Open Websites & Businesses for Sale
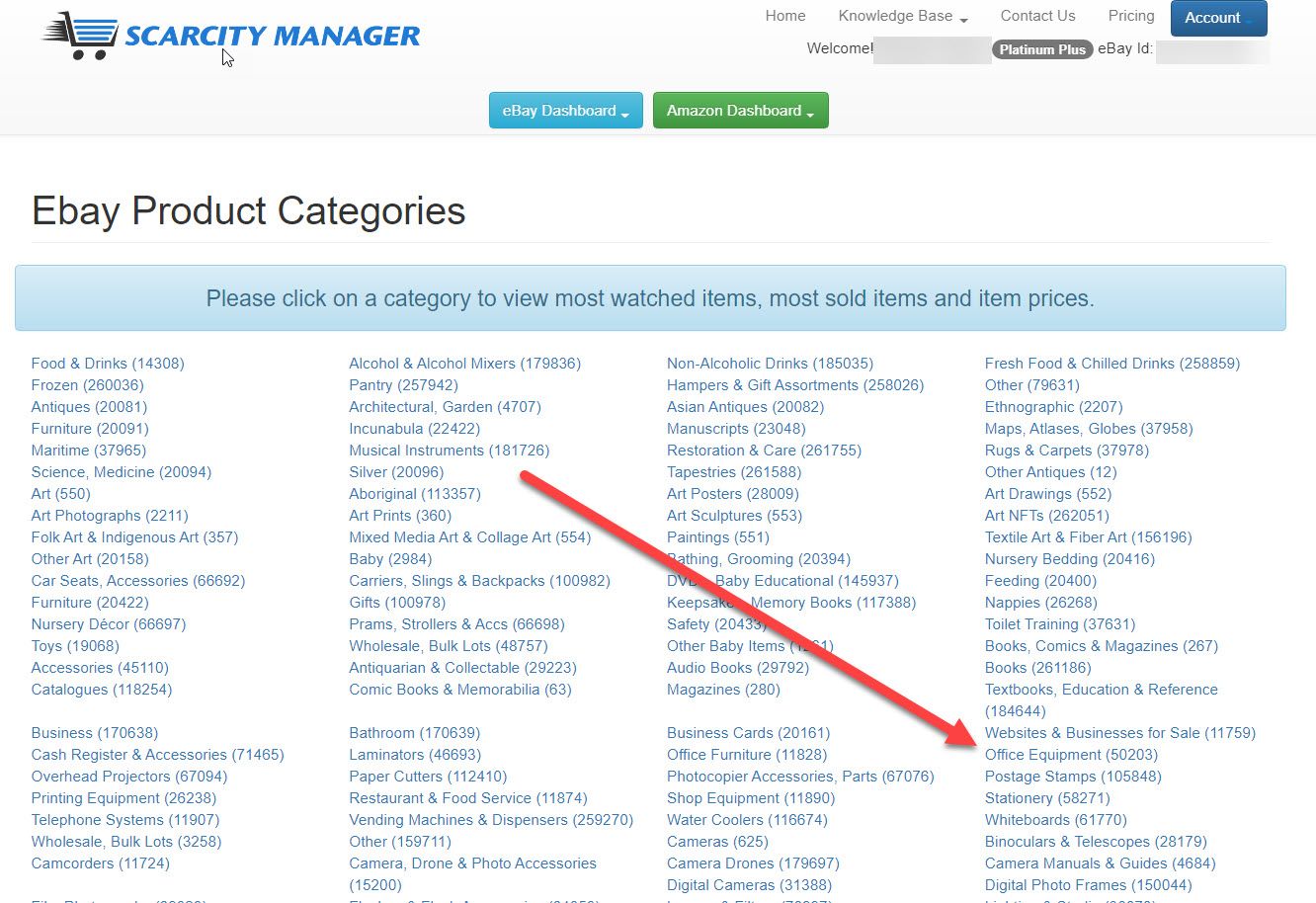Viewport: 1316px width, 903px height. 1120,733
